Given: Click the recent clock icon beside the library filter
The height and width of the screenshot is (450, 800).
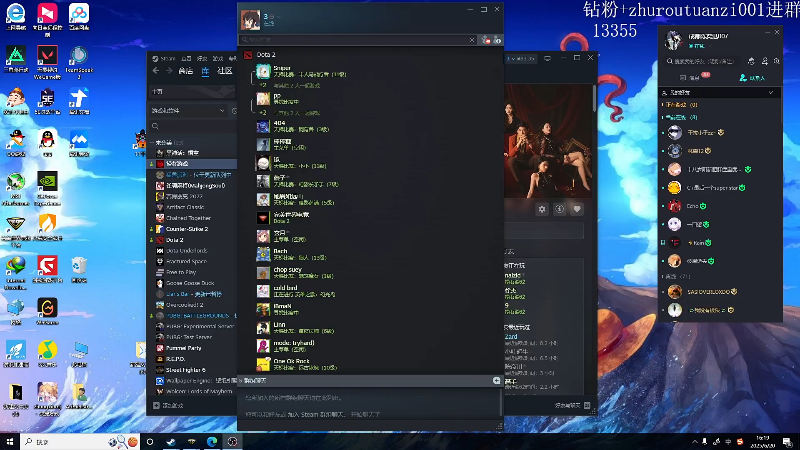Looking at the screenshot, I should point(234,111).
